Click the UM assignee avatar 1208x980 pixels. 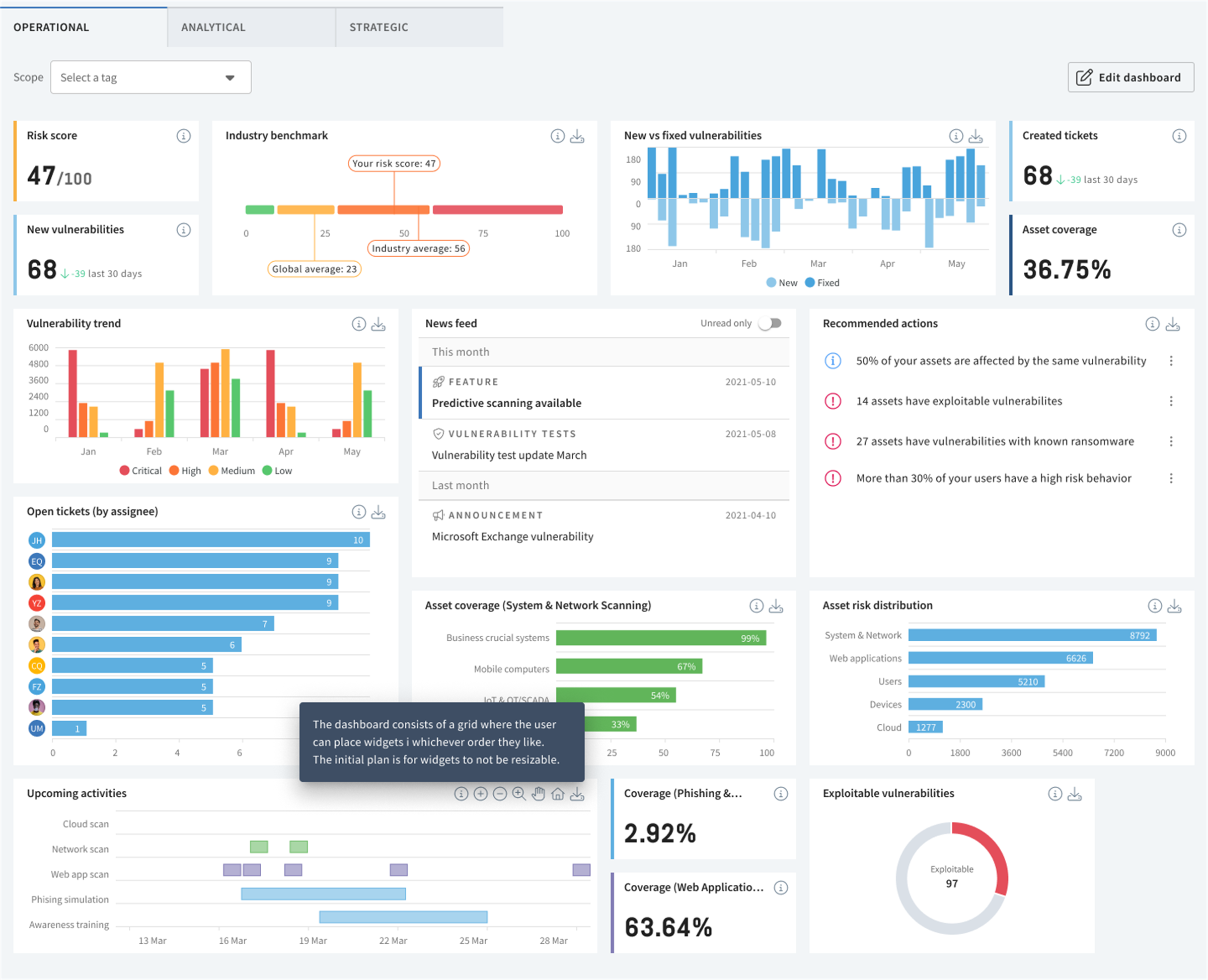37,729
